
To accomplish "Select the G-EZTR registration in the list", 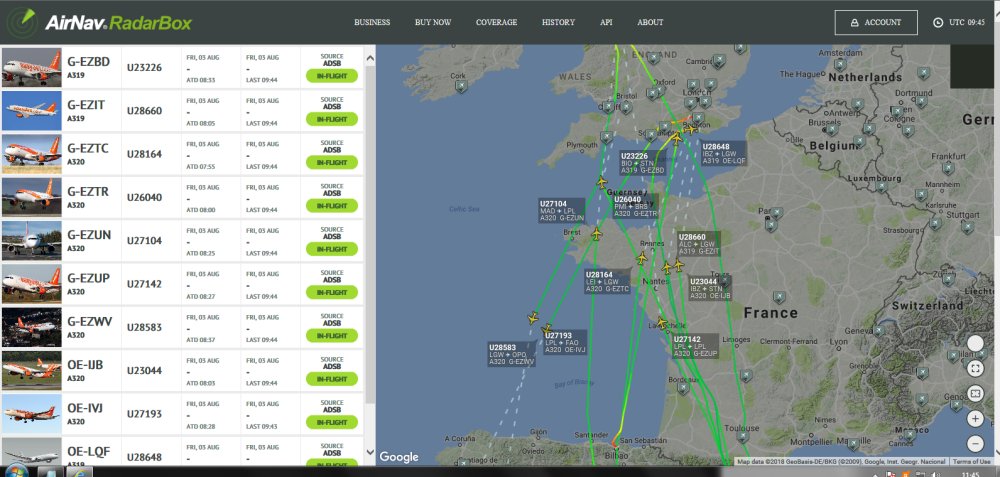I will click(x=88, y=192).
